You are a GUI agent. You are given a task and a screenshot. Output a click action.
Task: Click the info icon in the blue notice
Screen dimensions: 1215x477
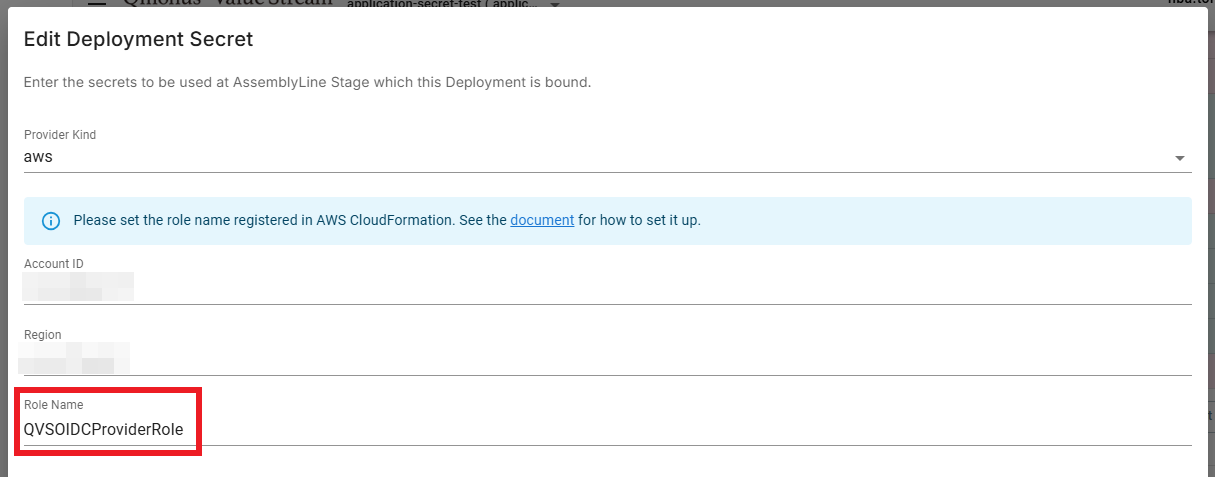51,221
